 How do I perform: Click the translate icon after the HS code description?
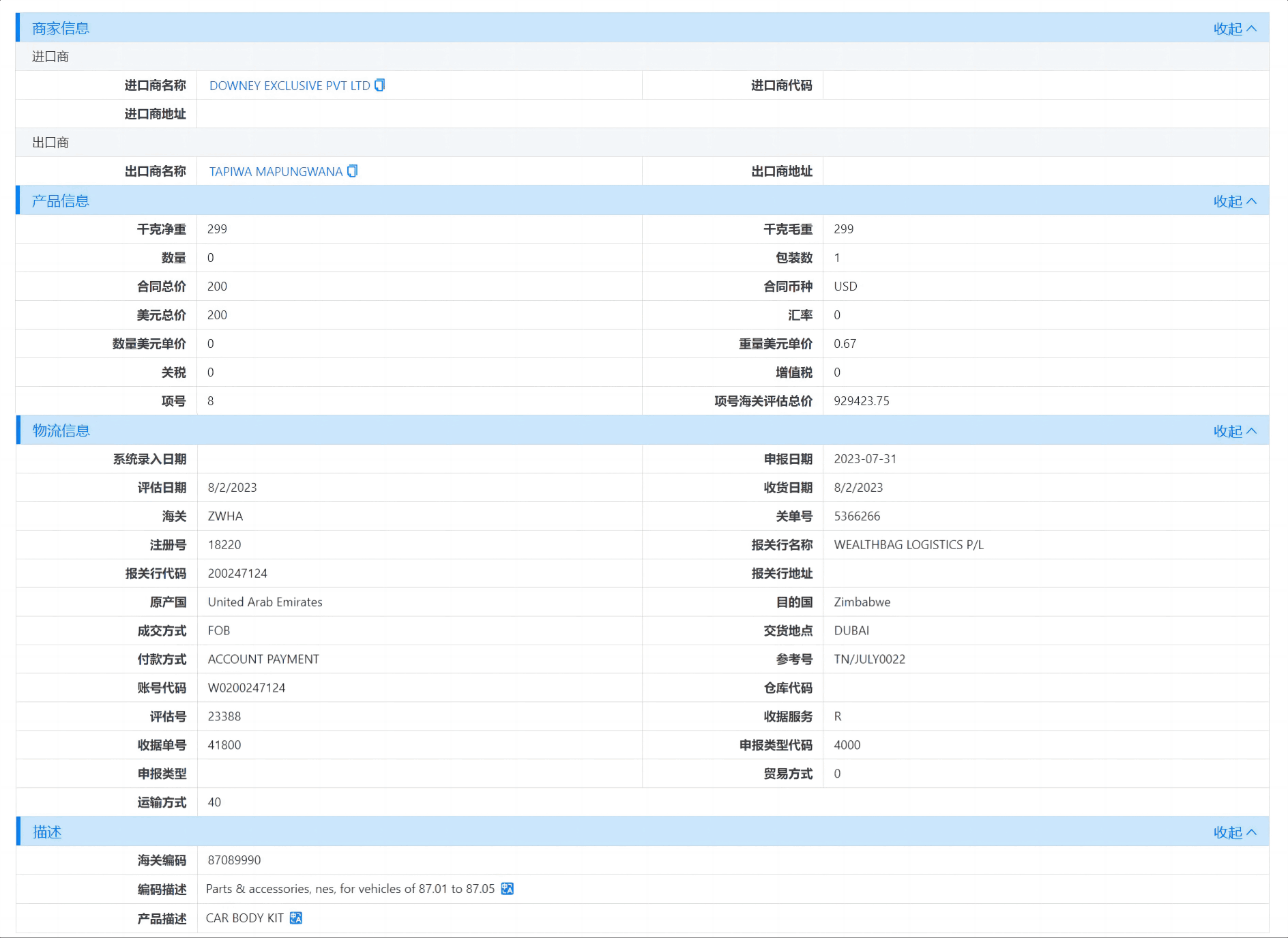coord(507,889)
